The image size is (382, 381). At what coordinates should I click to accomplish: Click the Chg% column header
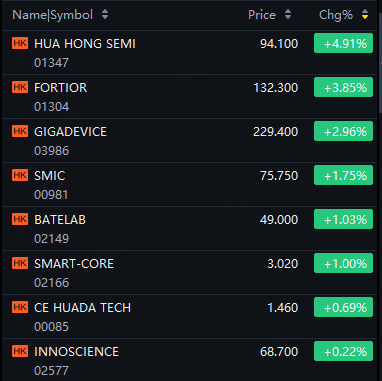[336, 15]
